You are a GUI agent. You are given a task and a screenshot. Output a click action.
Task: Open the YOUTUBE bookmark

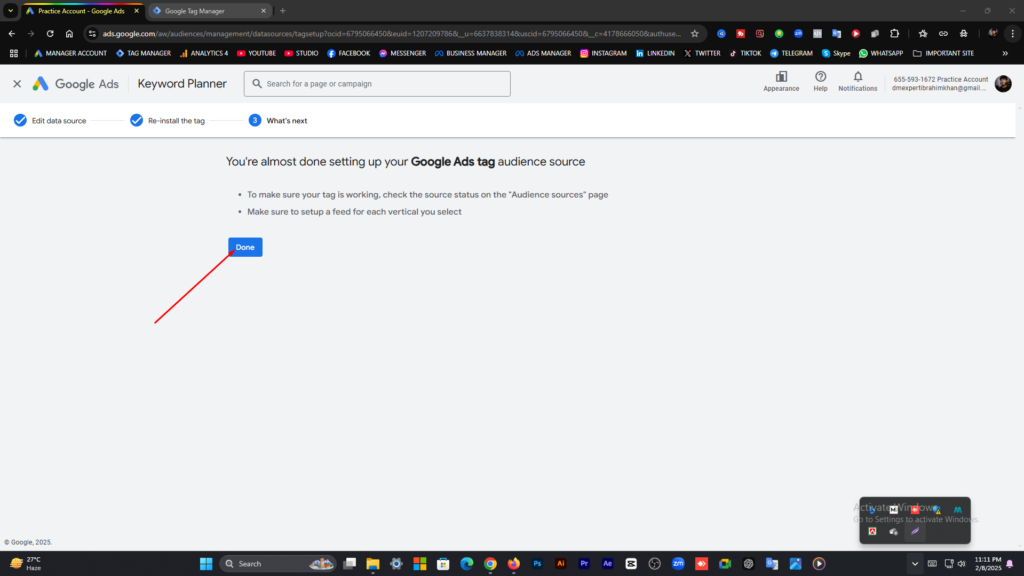pos(256,54)
